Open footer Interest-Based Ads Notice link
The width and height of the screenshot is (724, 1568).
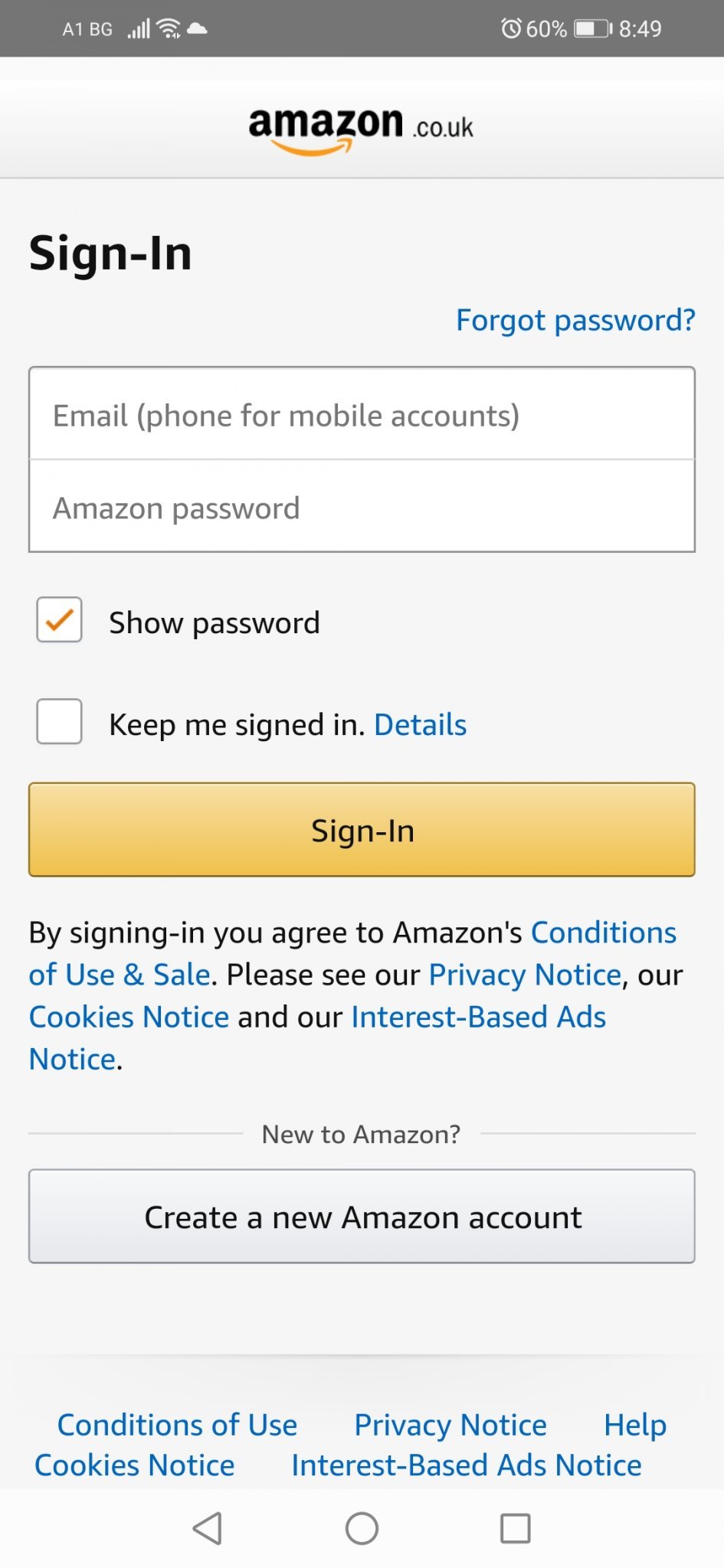click(x=466, y=1465)
